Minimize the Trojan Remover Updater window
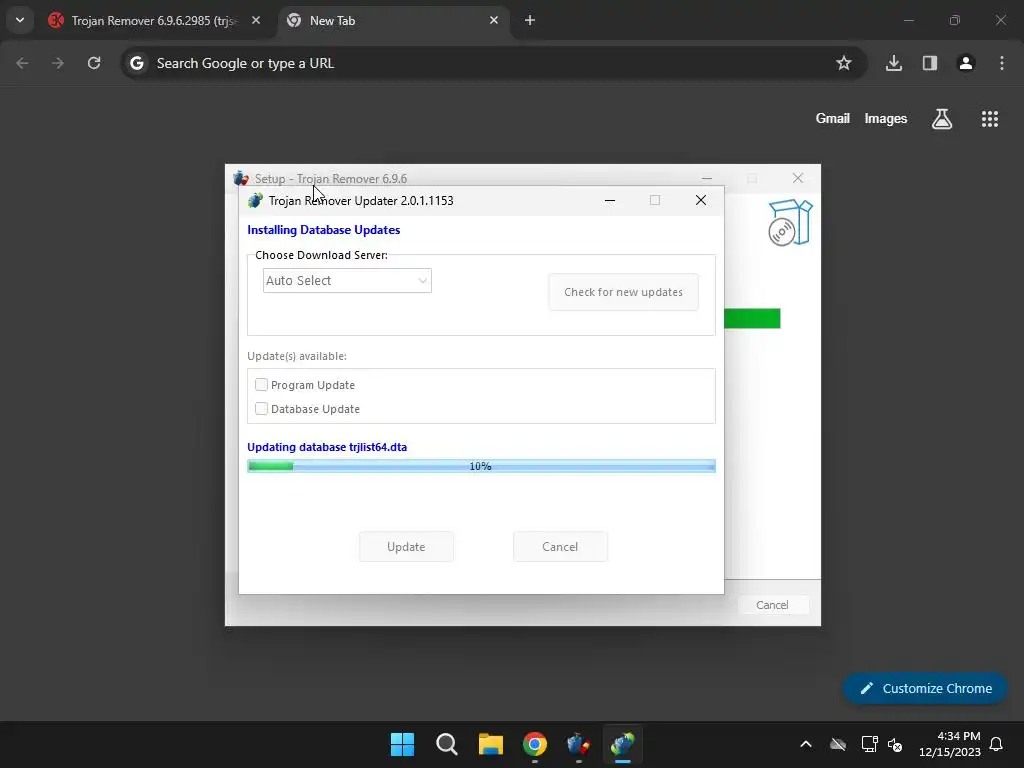This screenshot has width=1024, height=768. (610, 200)
